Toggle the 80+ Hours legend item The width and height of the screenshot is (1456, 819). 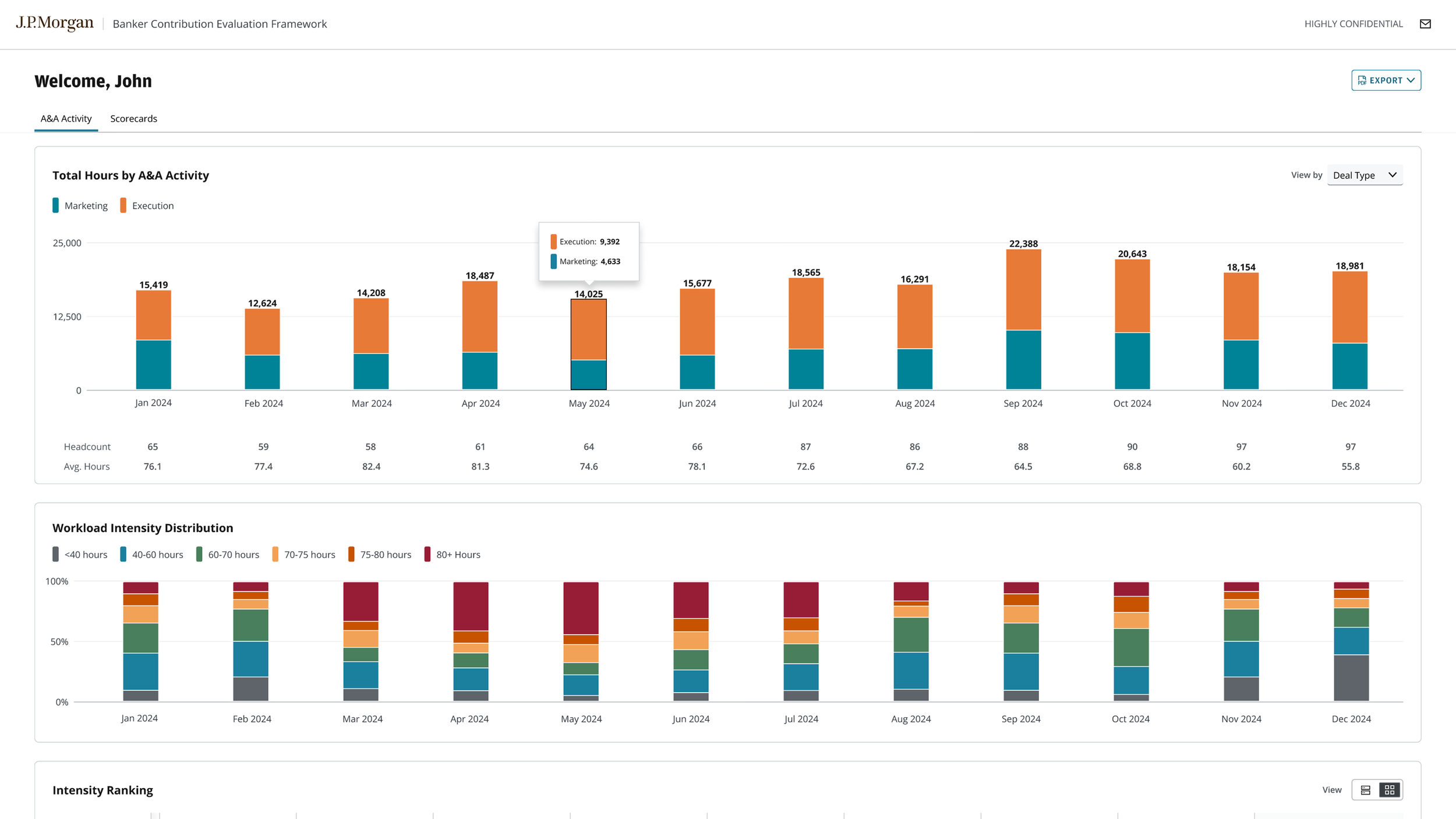tap(453, 554)
